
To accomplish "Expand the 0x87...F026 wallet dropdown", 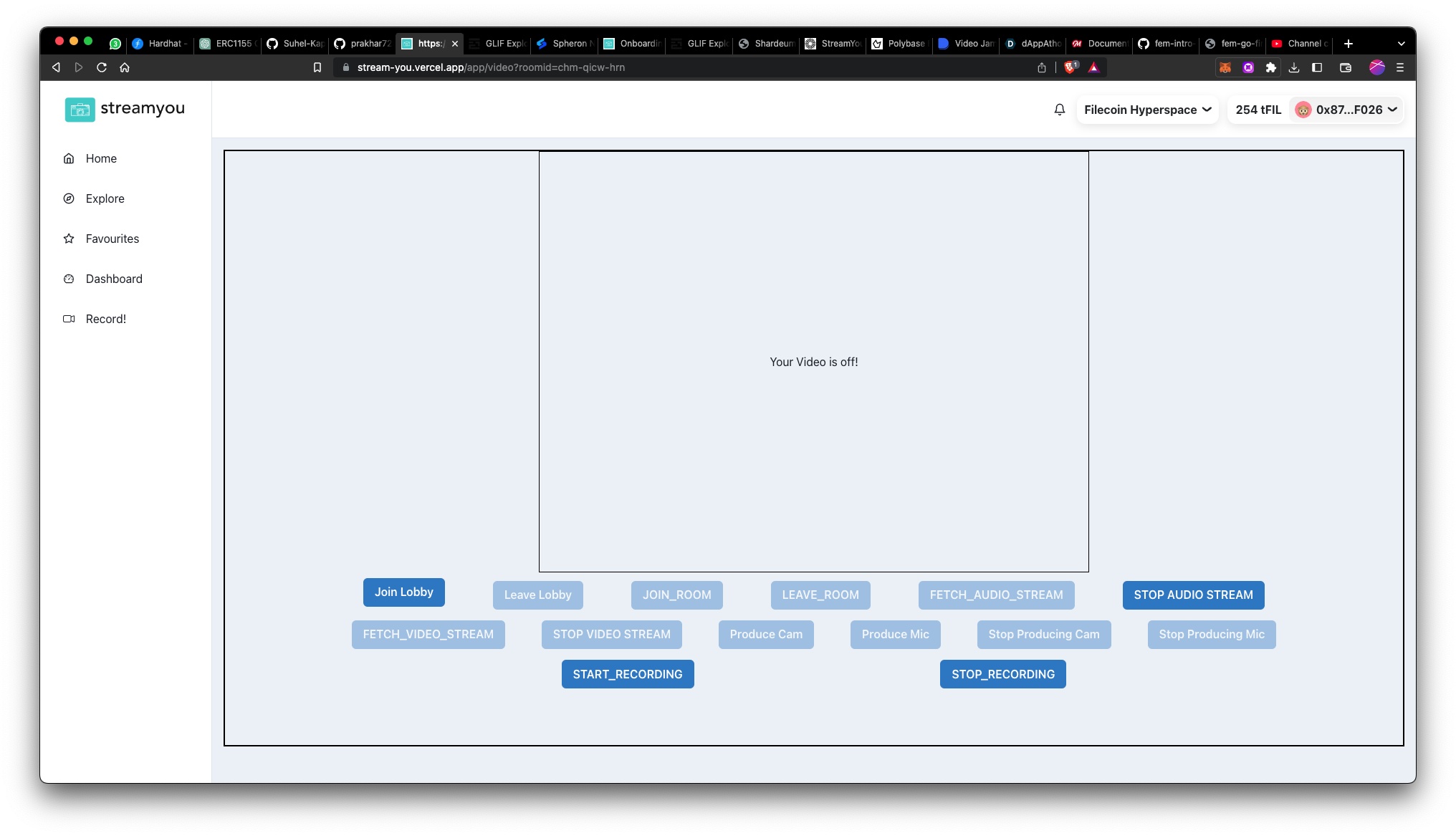I will (x=1346, y=110).
